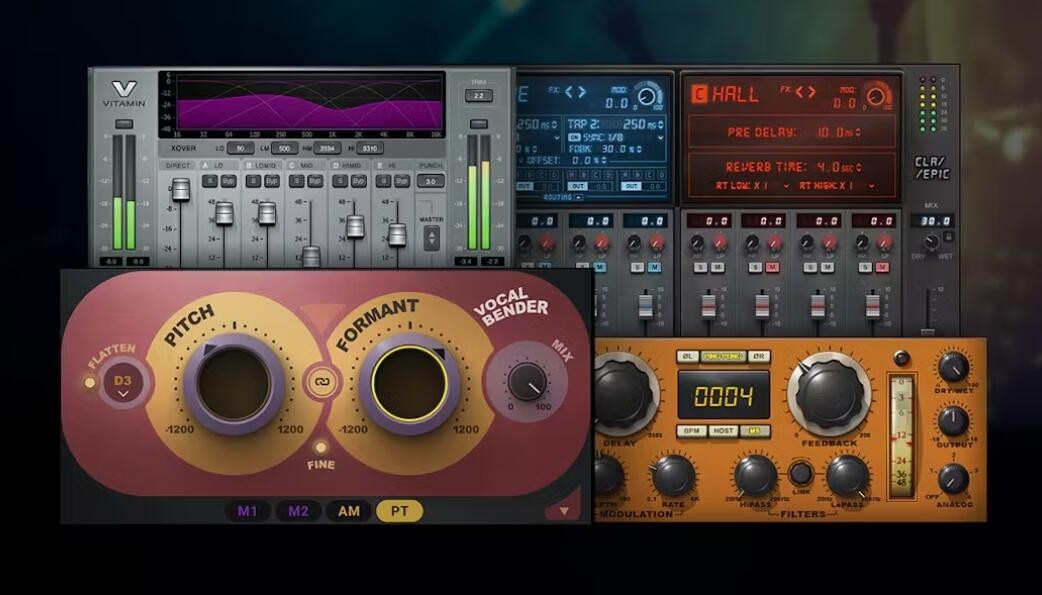The image size is (1042, 595).
Task: Click the CLA Epic dry/wet MIX knob
Action: pos(932,242)
